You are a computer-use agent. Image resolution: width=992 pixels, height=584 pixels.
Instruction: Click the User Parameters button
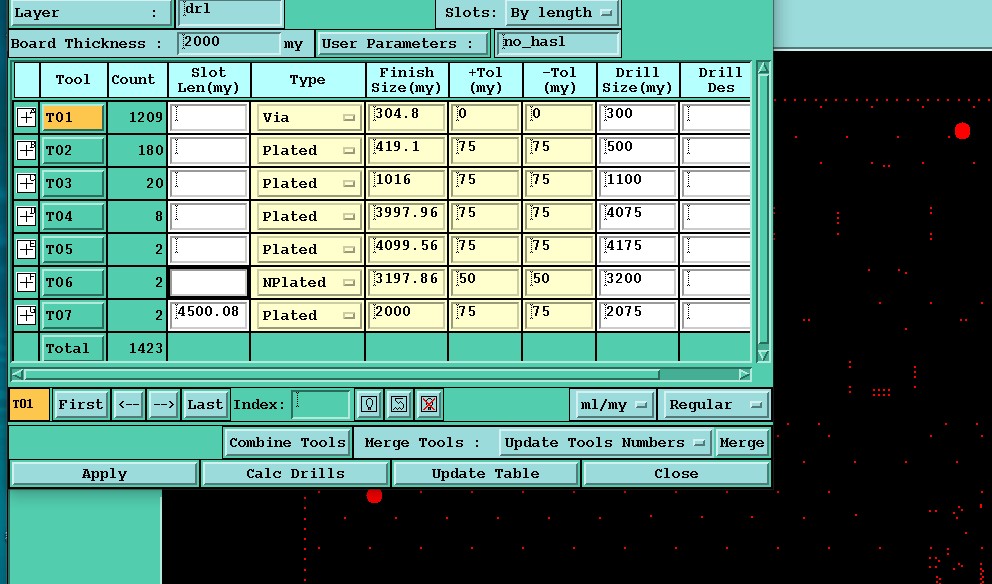[x=402, y=44]
